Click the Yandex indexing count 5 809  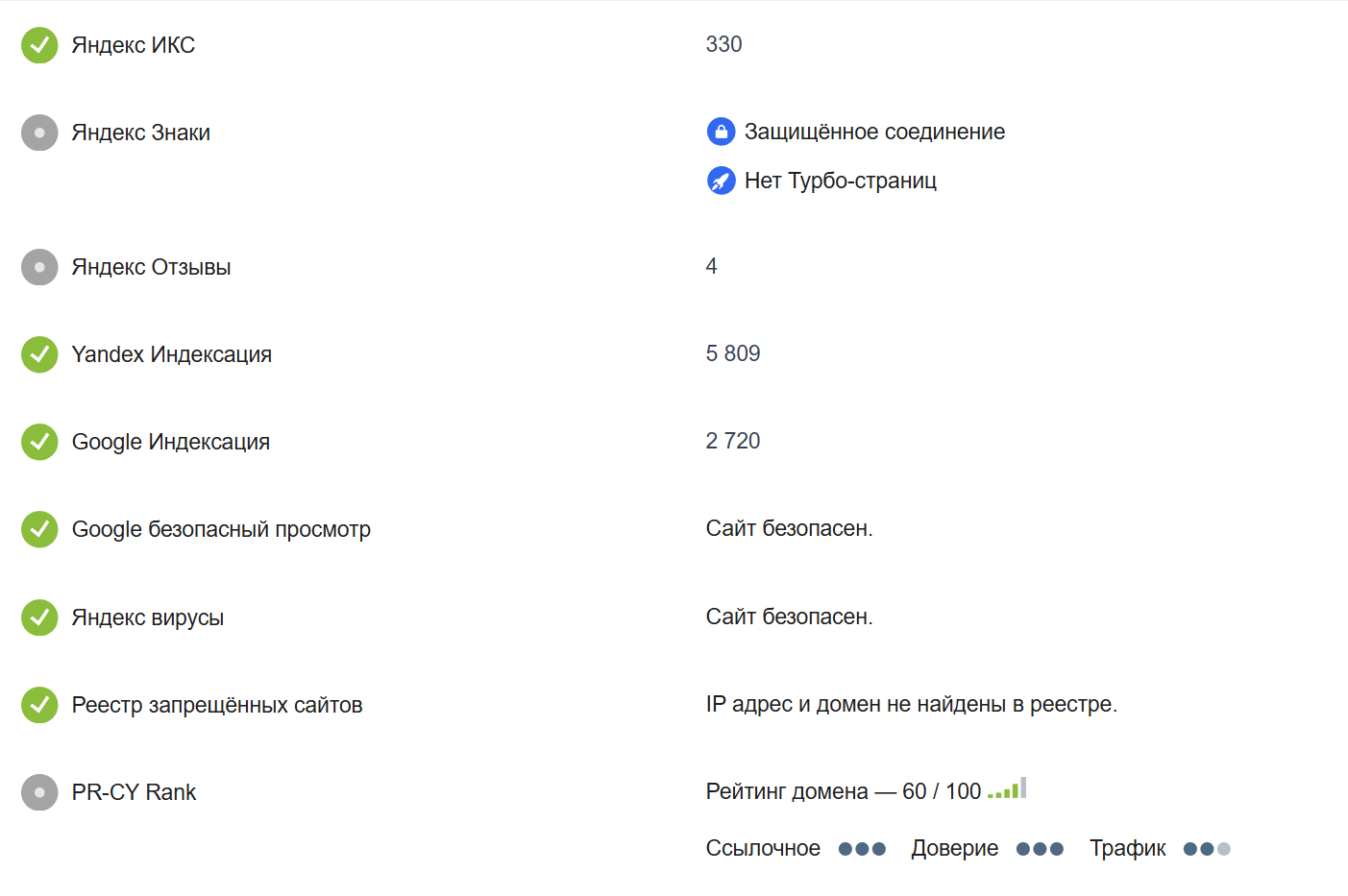733,353
